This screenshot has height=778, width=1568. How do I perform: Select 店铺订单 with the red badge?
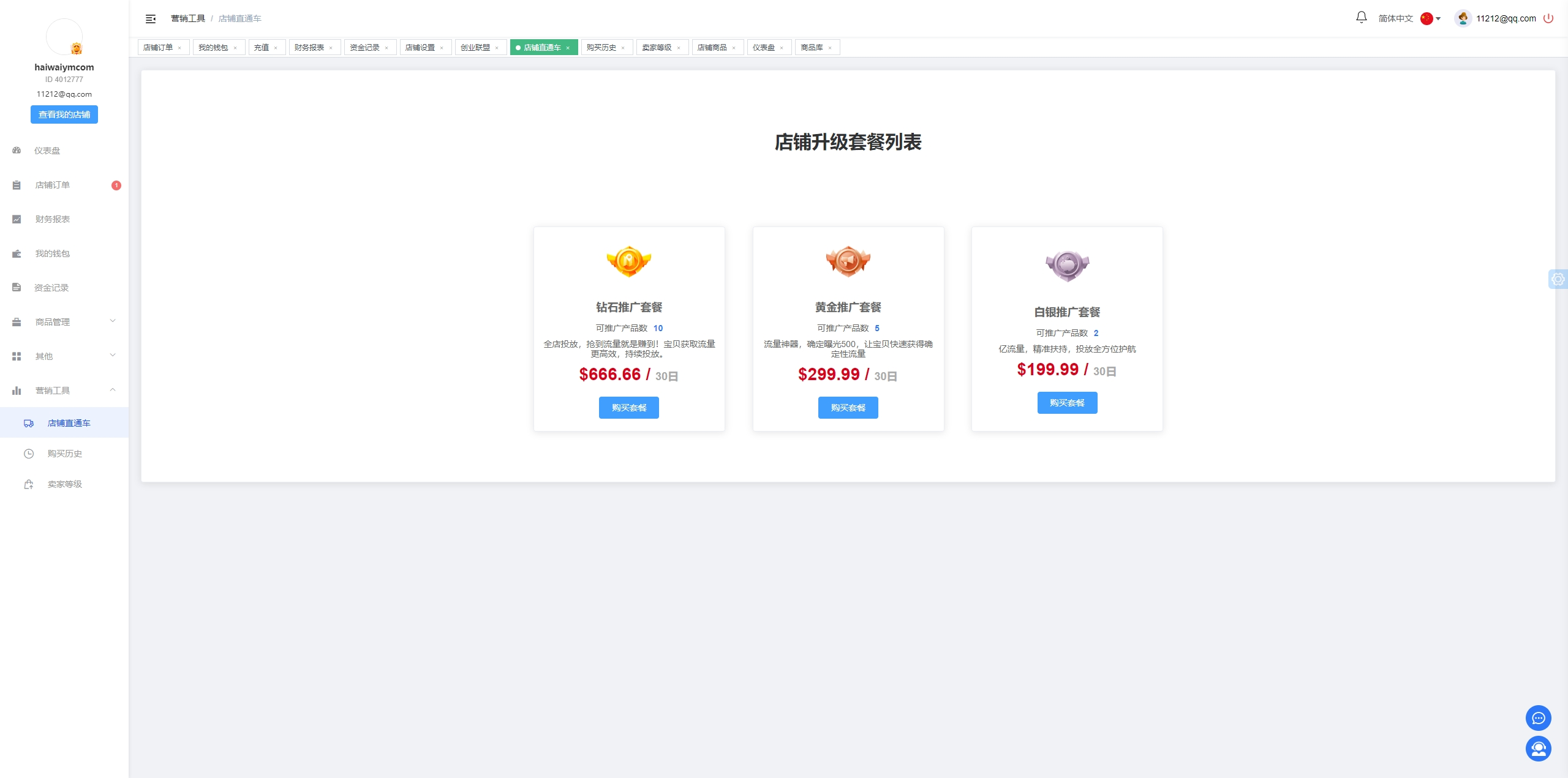(x=53, y=184)
